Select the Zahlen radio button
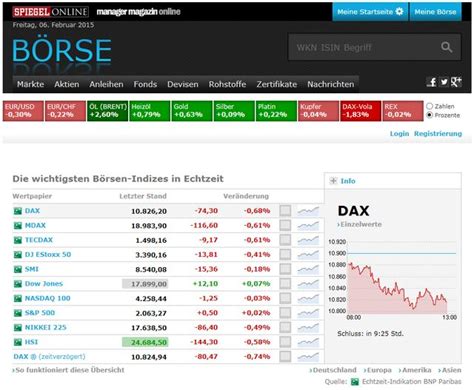The image size is (474, 390). (x=429, y=106)
